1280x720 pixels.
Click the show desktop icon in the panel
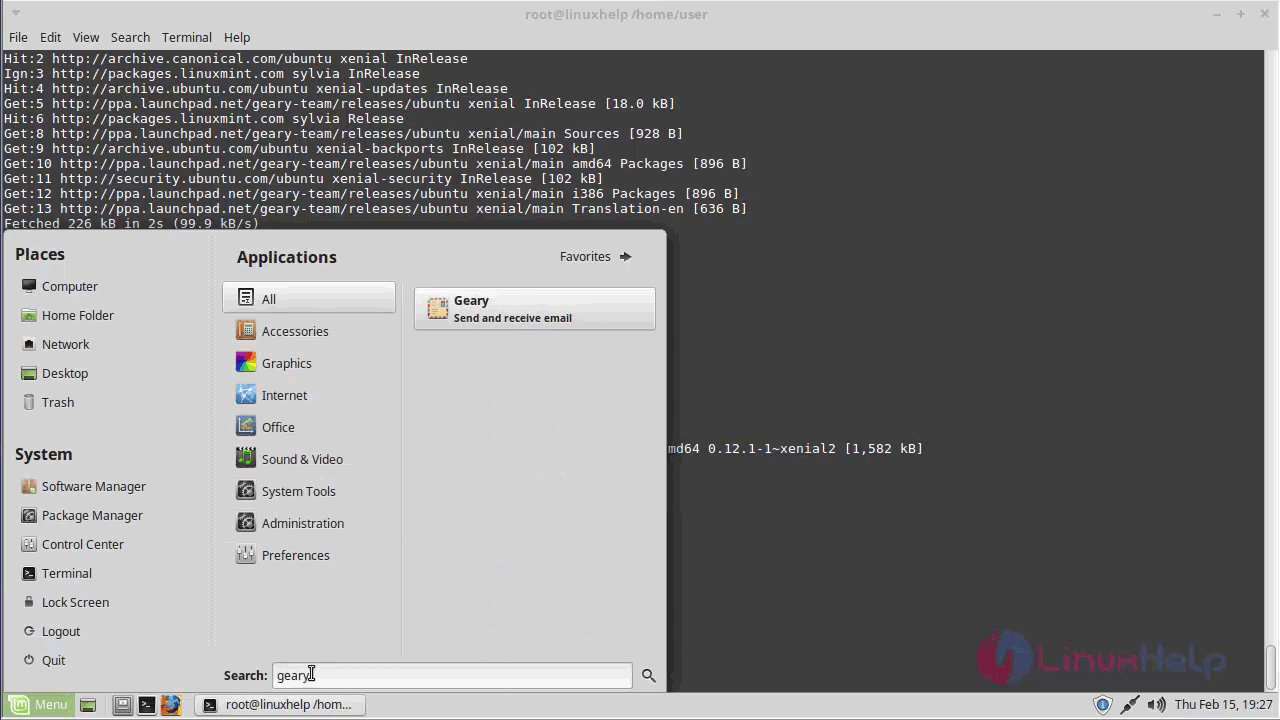(x=88, y=705)
